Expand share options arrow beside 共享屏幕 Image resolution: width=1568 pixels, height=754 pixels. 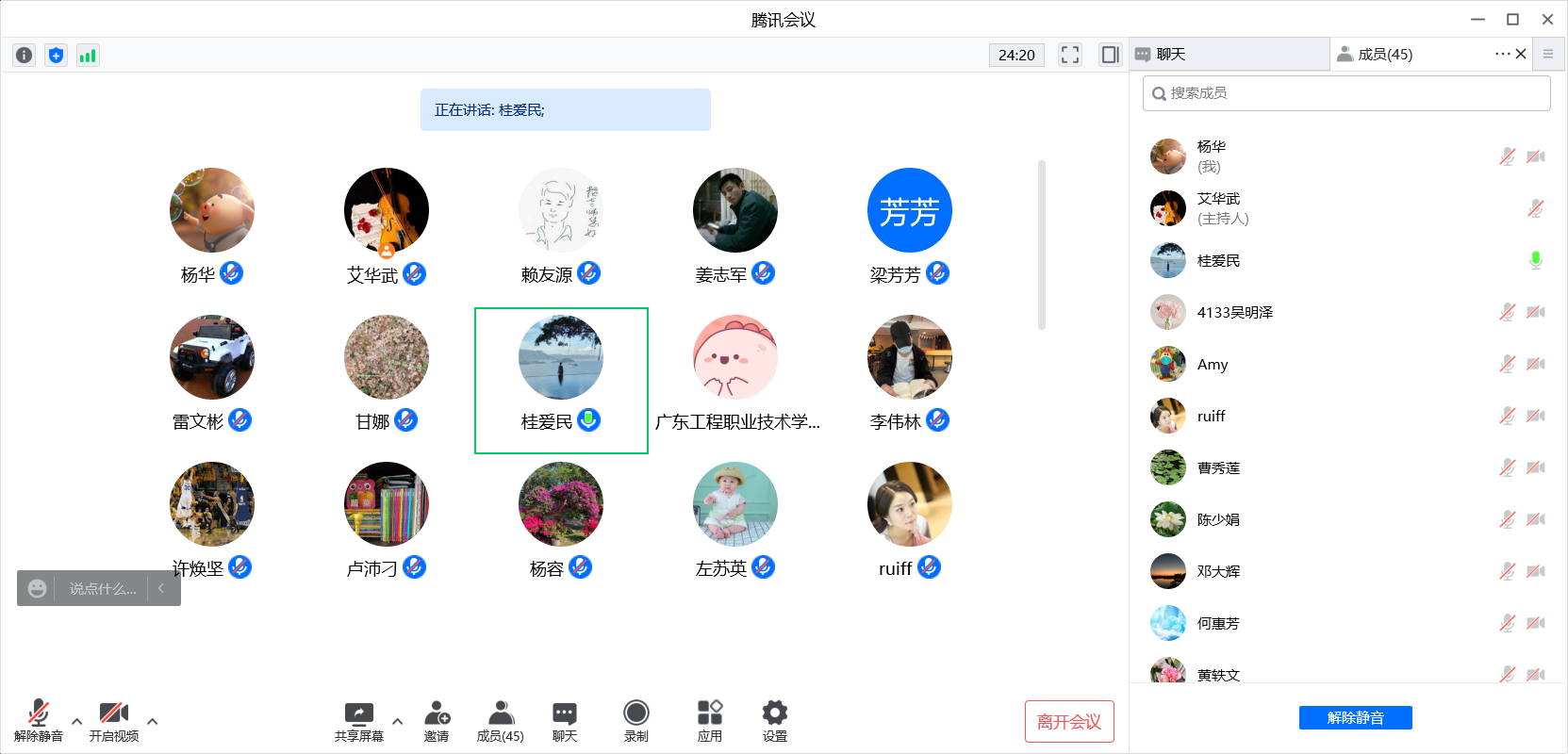[398, 721]
